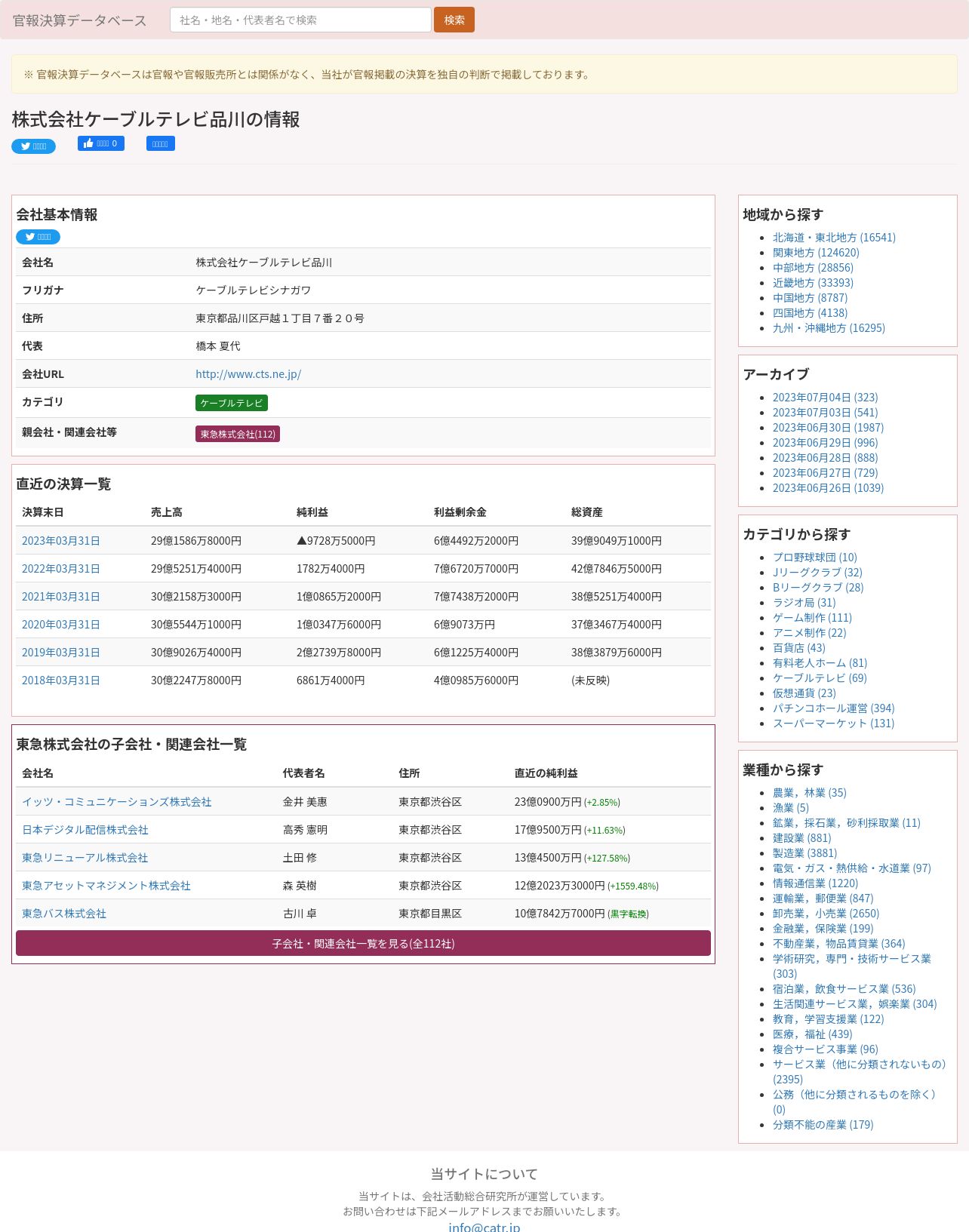The height and width of the screenshot is (1232, 969).
Task: Open the 2021年03月31日 settlement link
Action: click(x=61, y=597)
